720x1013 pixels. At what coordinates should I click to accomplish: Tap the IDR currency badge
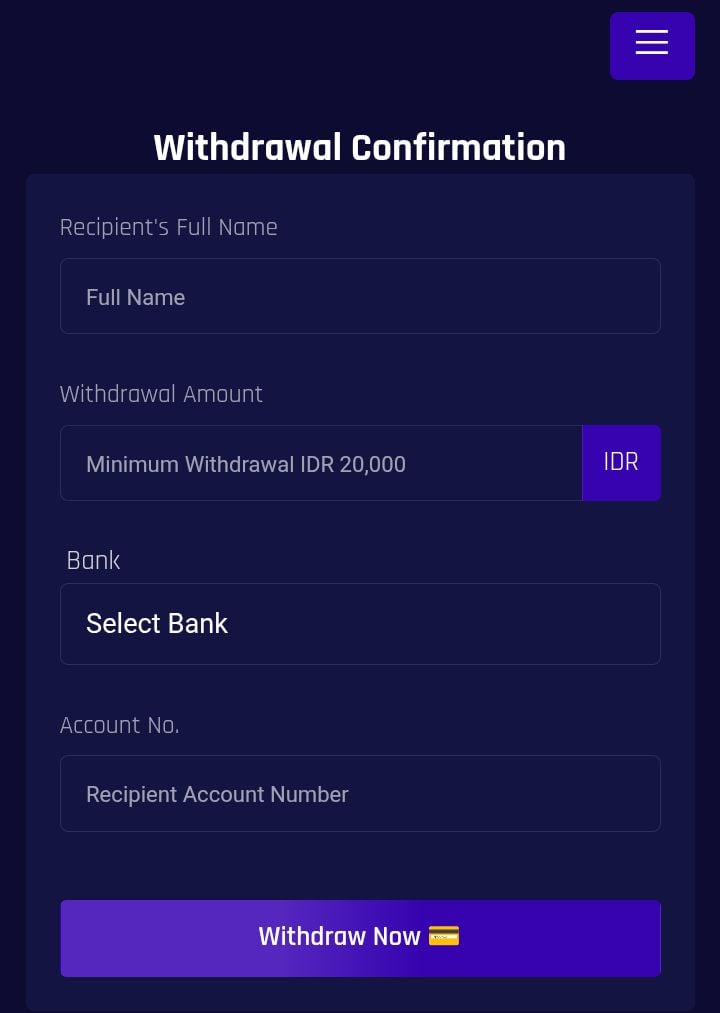click(621, 463)
